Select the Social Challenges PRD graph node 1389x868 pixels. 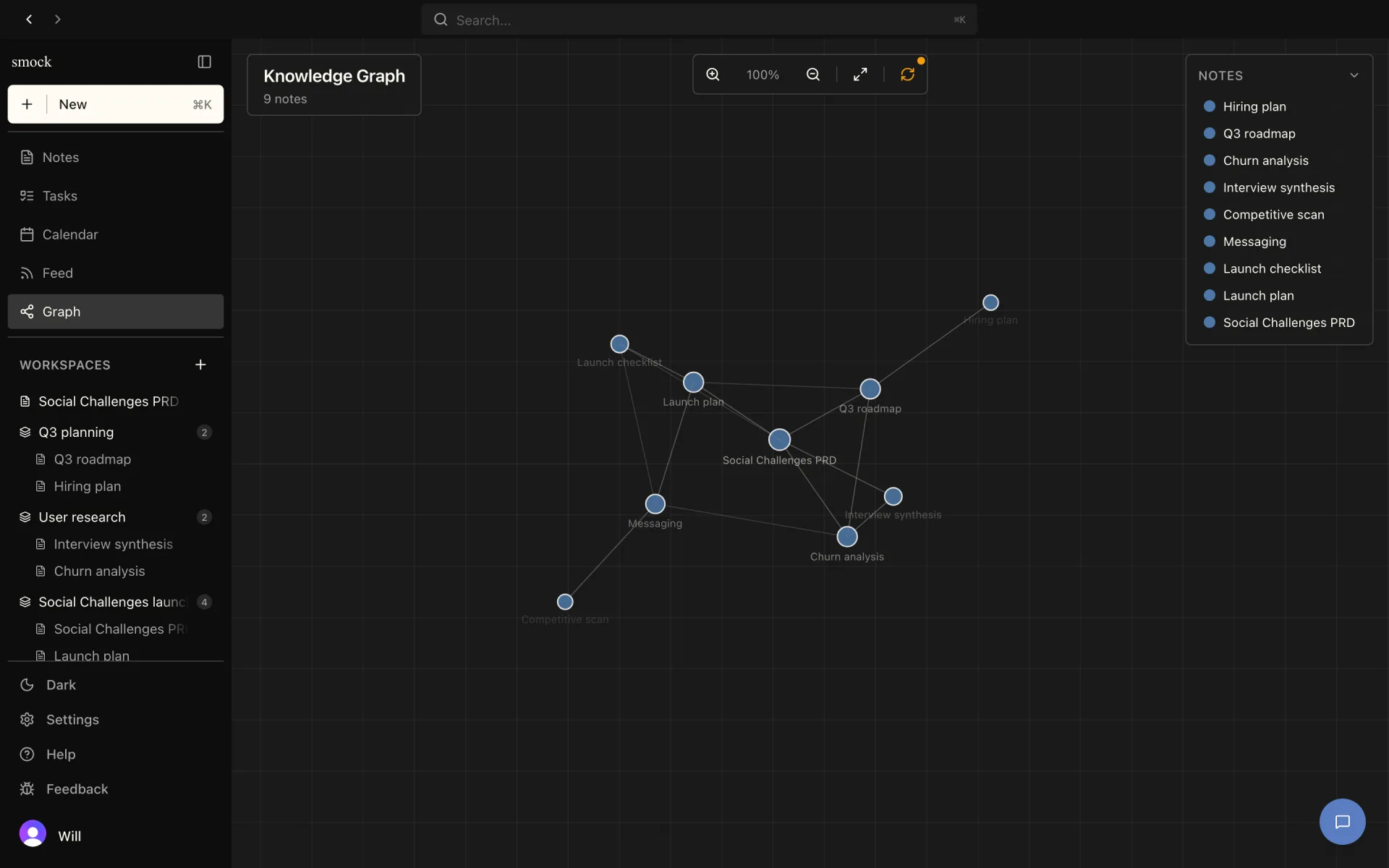pyautogui.click(x=779, y=440)
